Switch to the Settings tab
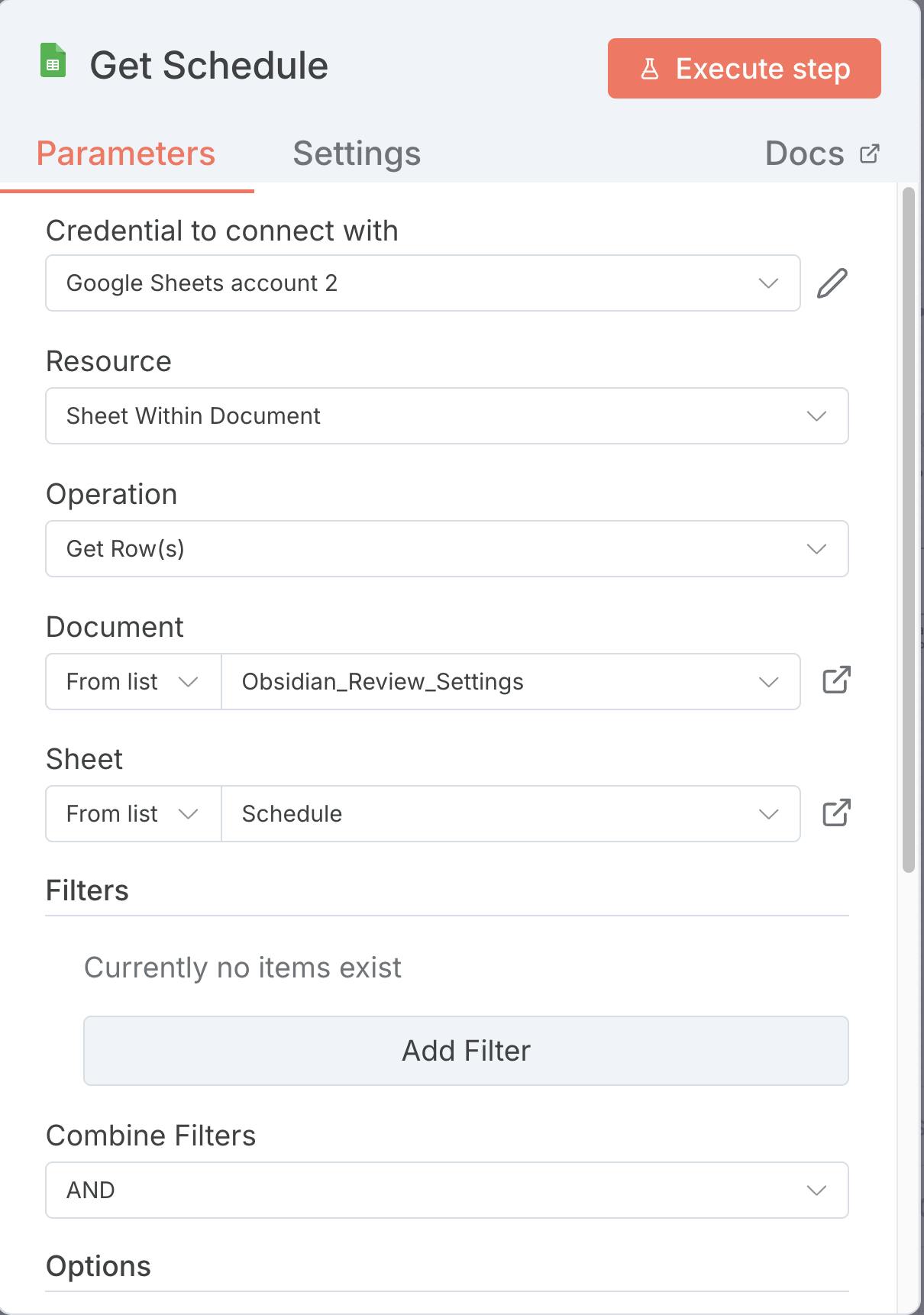 (x=357, y=153)
